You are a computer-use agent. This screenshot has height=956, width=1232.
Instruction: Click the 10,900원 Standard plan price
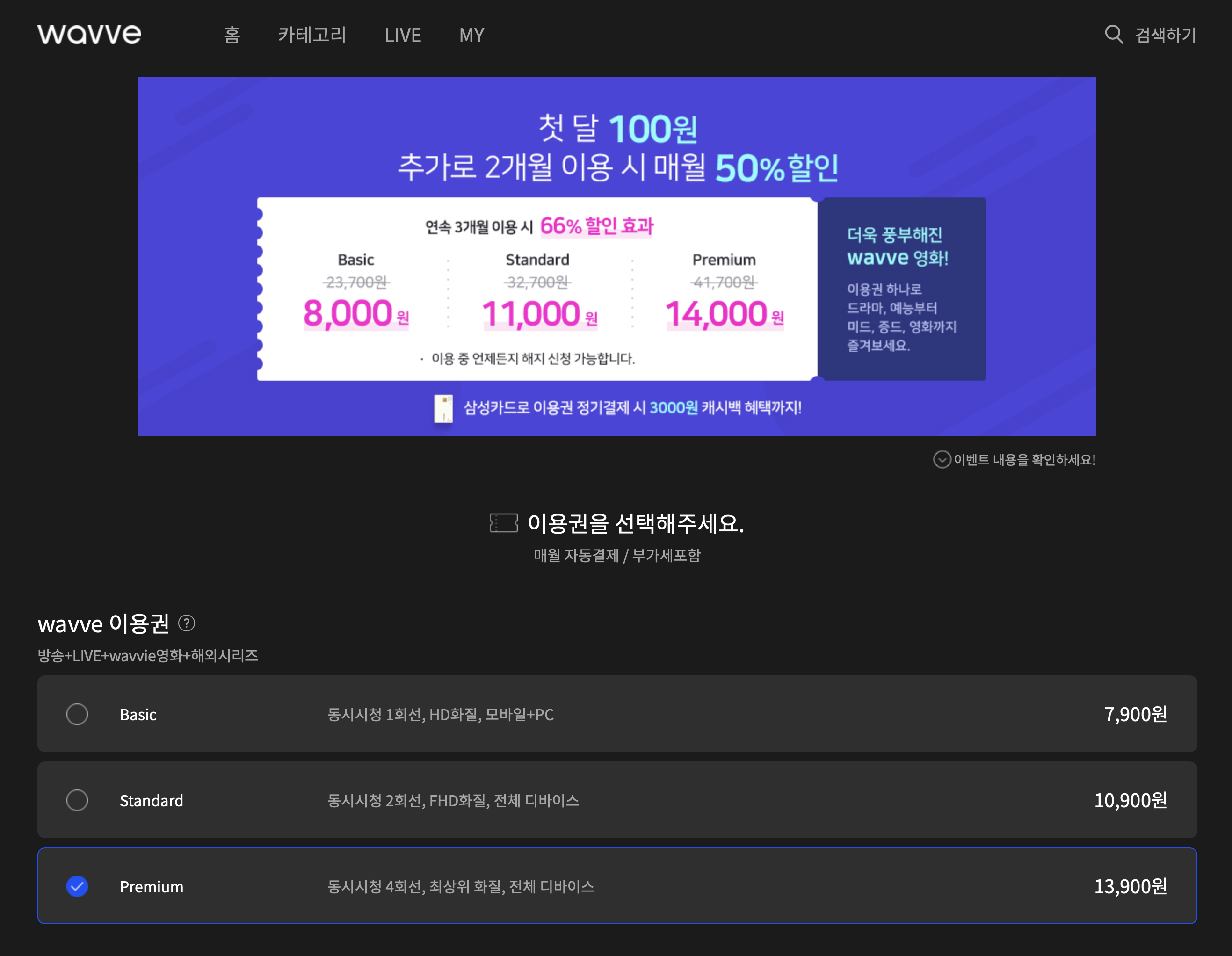coord(1130,800)
